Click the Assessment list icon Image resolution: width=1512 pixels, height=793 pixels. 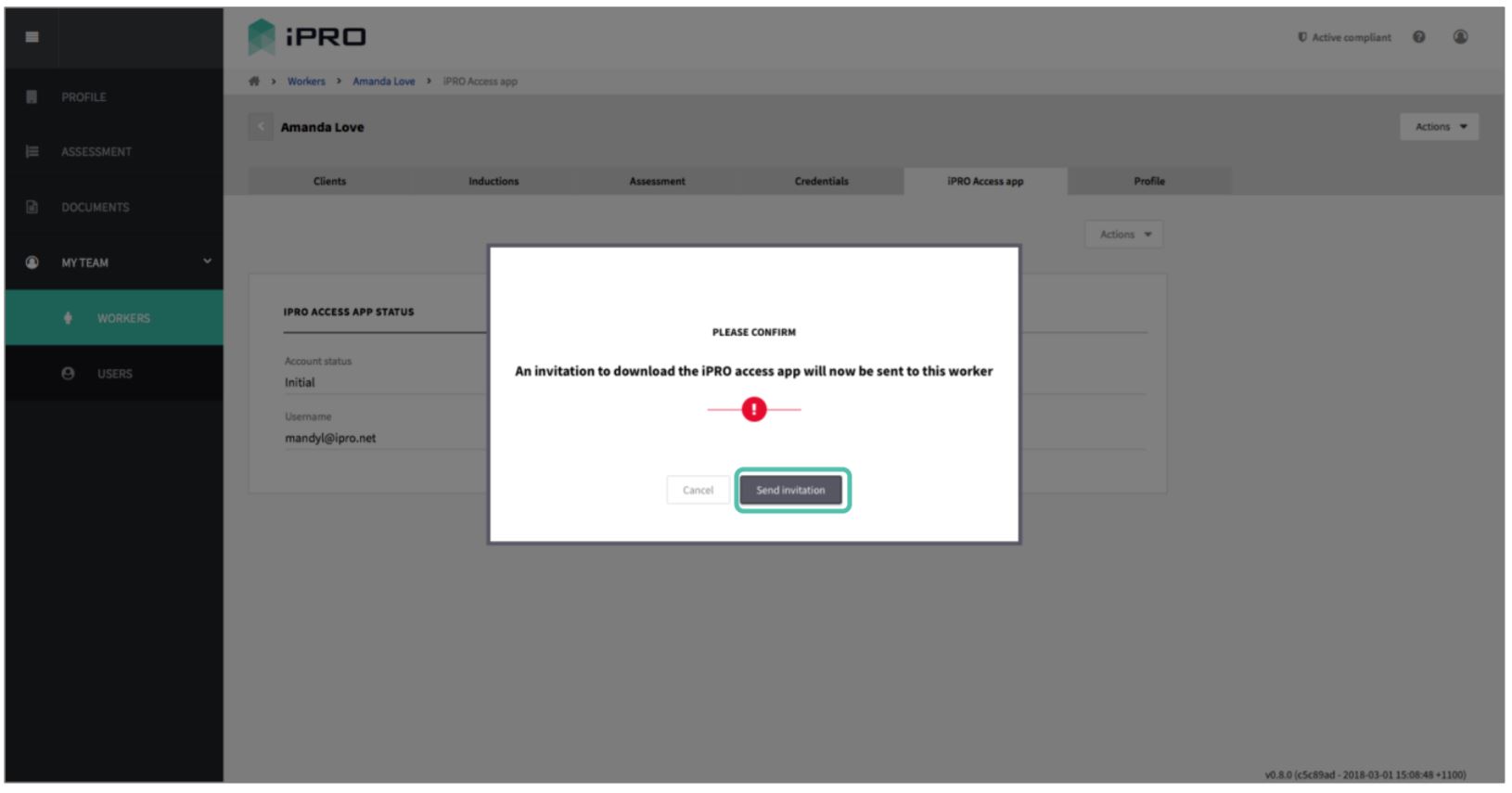32,151
